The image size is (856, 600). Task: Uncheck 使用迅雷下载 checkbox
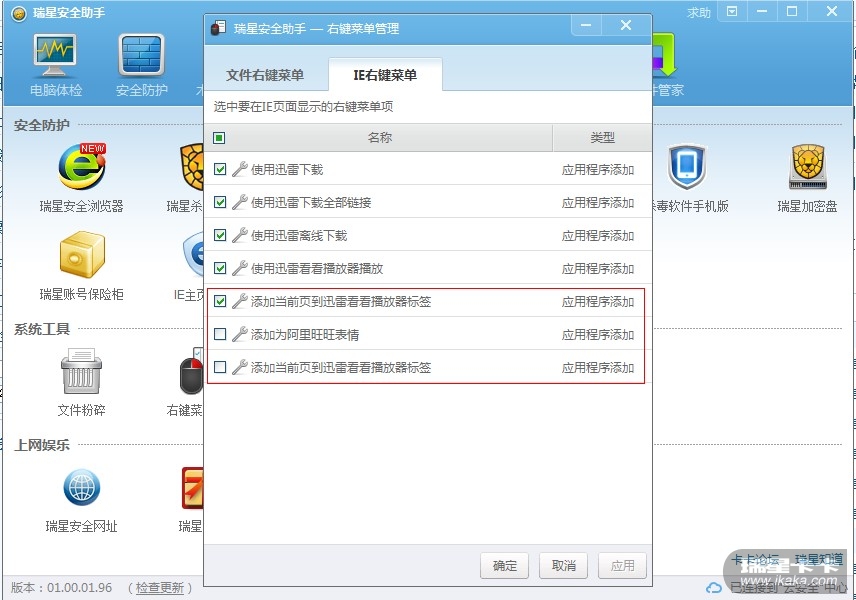[220, 169]
